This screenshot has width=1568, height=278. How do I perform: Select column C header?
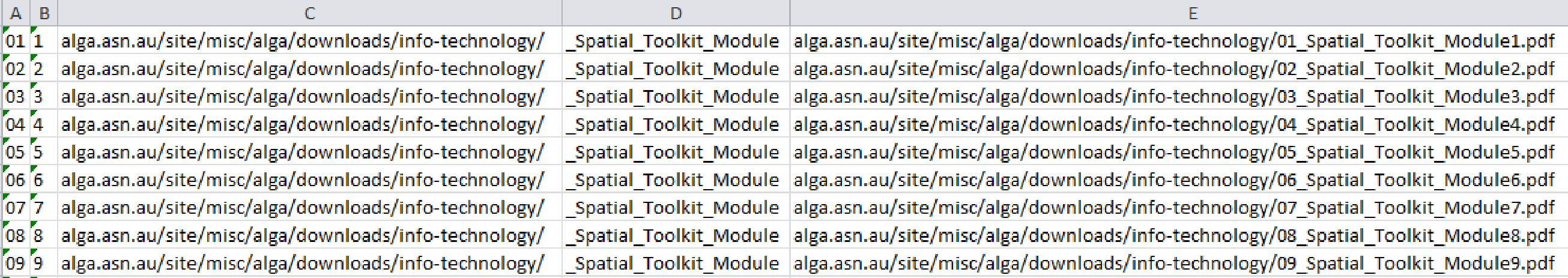point(310,13)
